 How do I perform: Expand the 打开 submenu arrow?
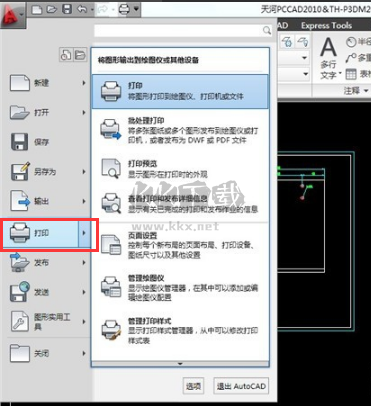84,113
